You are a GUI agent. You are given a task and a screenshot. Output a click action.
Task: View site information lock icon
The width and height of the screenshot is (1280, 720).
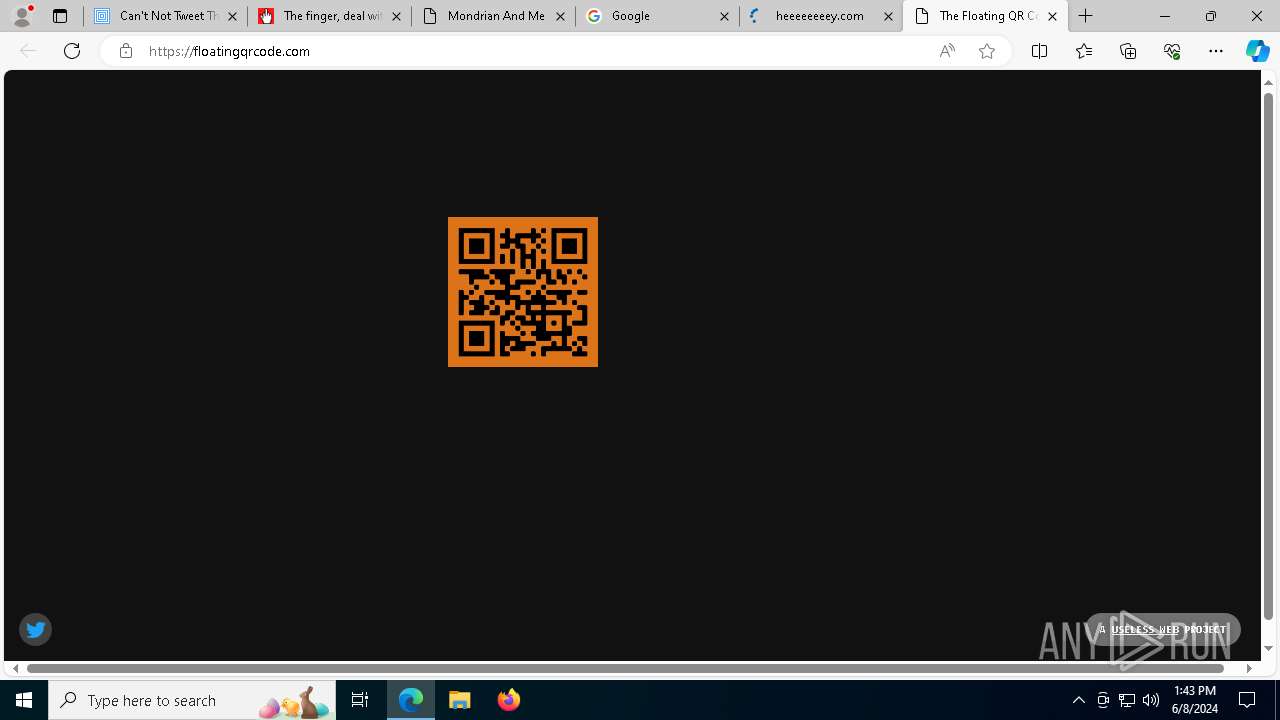pos(125,51)
